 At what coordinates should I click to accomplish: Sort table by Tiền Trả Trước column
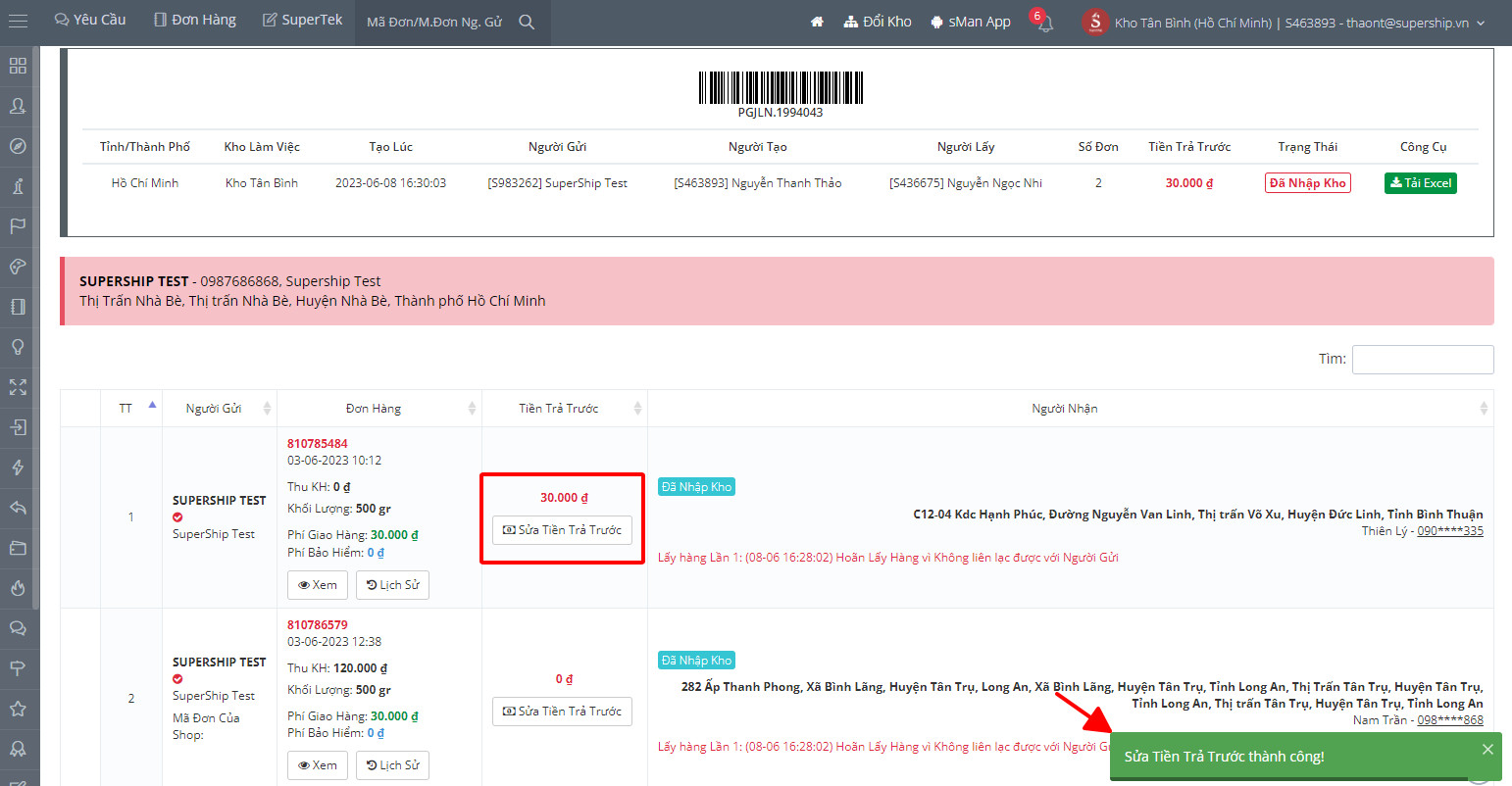pos(565,408)
